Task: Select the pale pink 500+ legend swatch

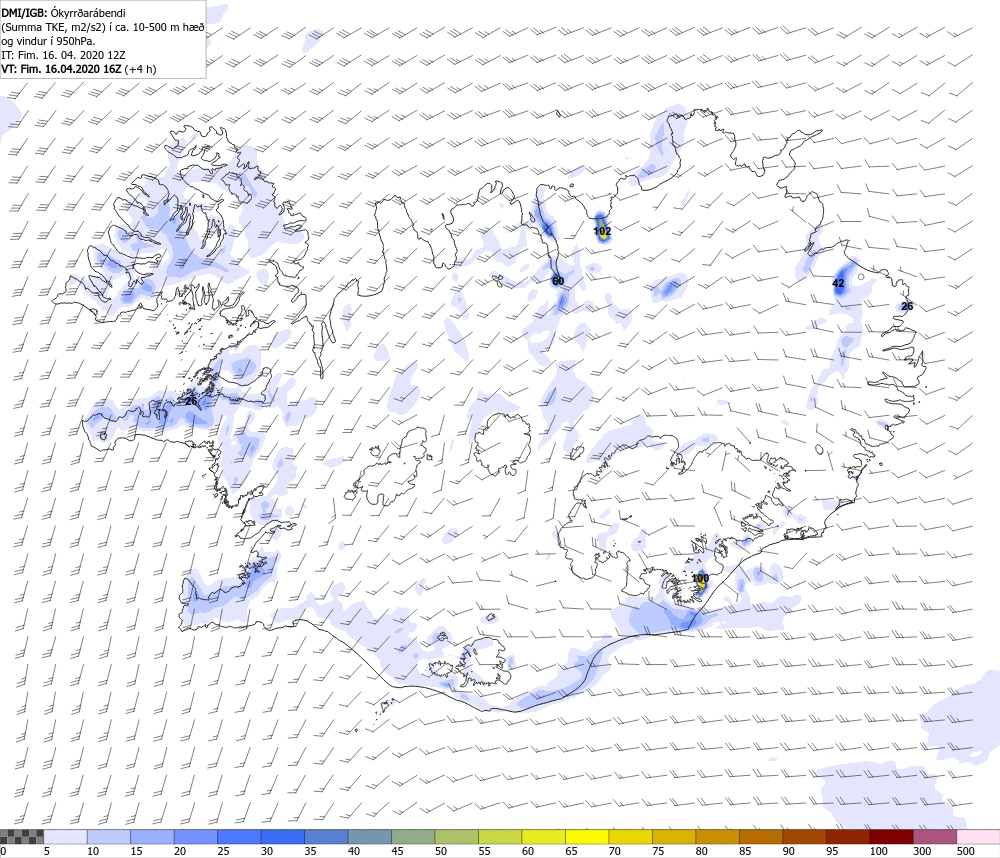Action: pos(978,837)
